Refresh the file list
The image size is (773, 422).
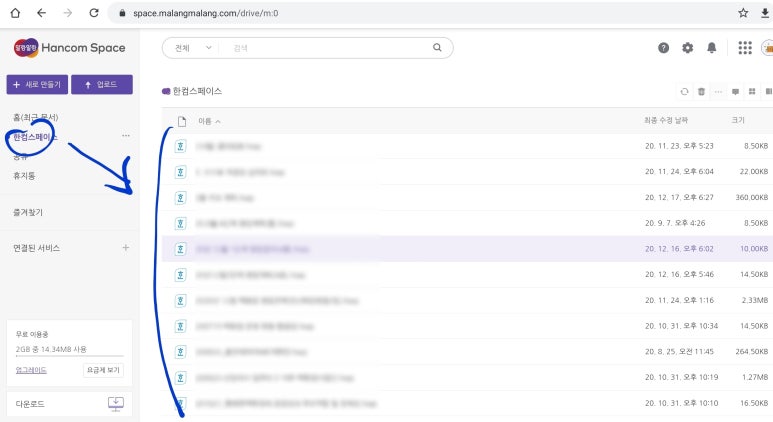click(x=684, y=91)
